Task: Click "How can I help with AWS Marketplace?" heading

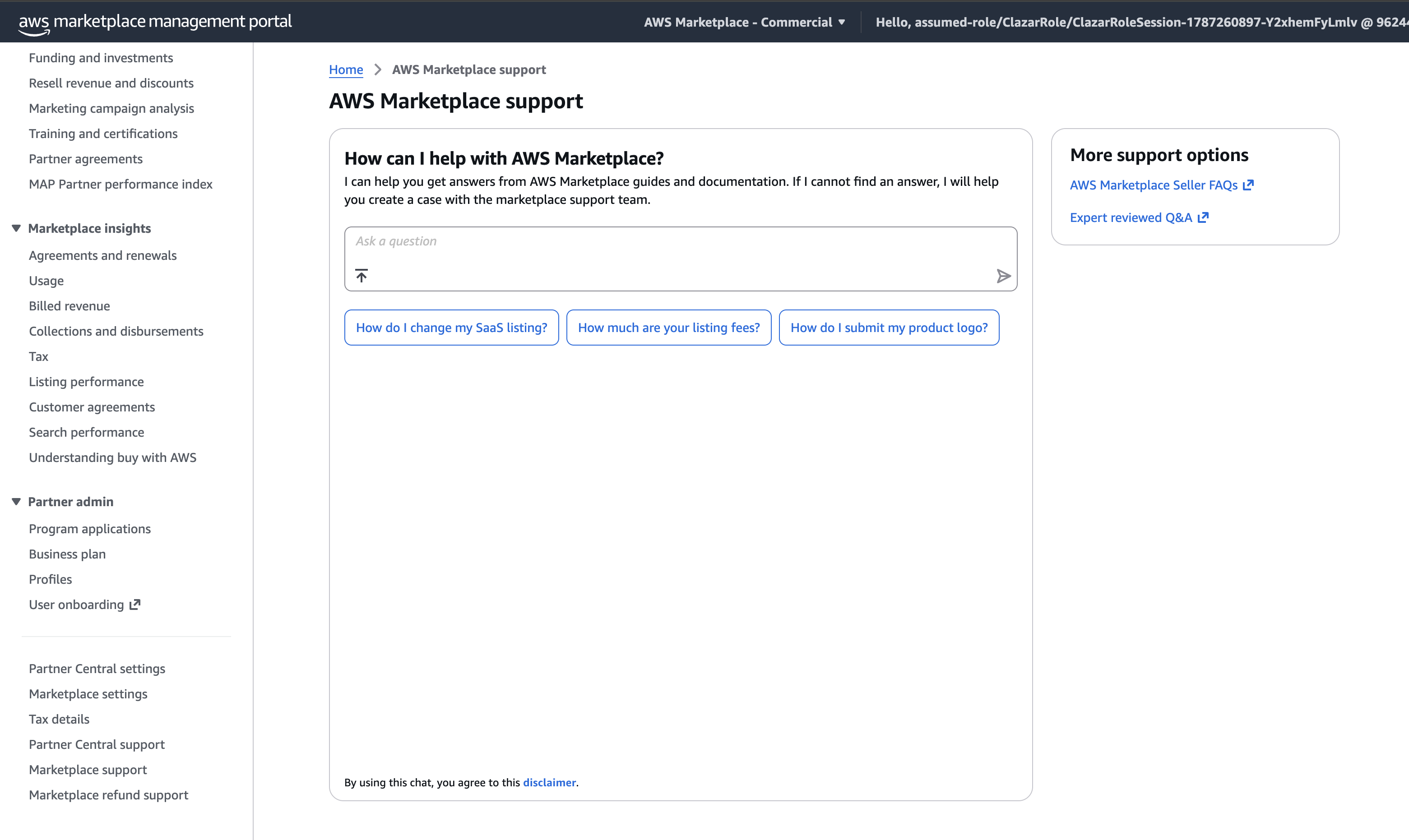Action: (x=504, y=158)
